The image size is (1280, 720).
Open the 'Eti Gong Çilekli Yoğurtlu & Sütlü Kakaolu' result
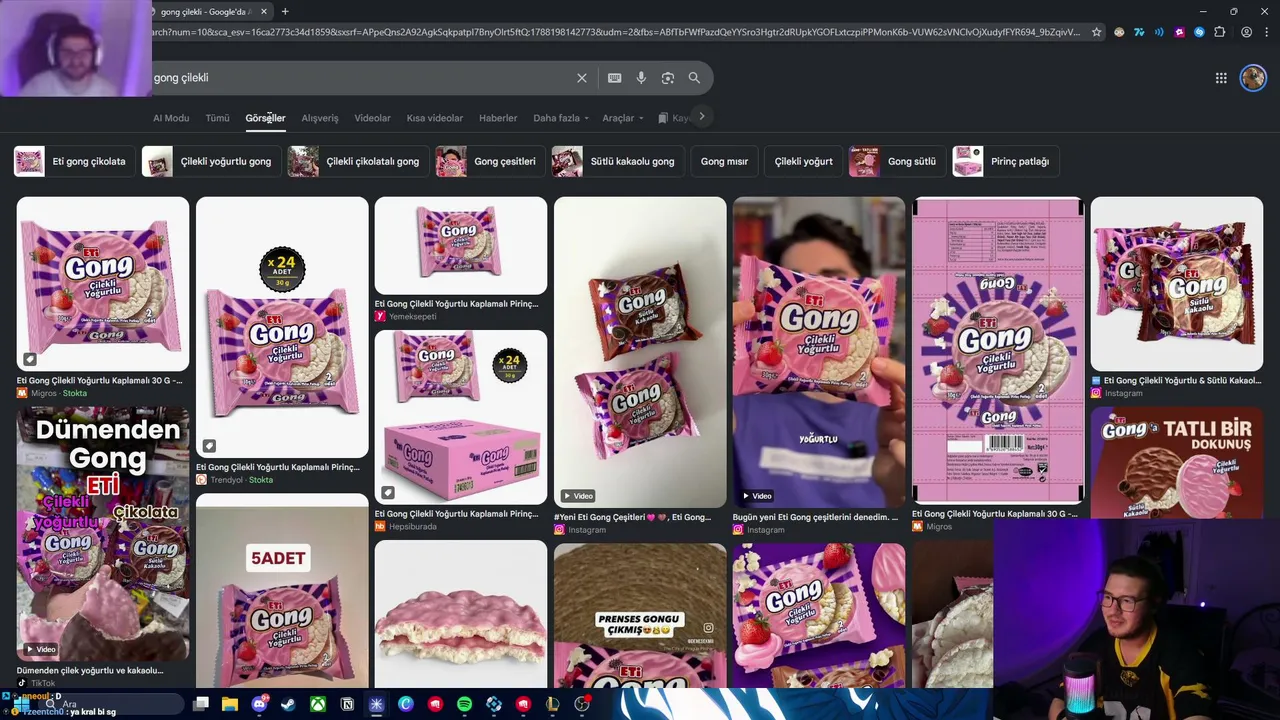[x=1177, y=284]
